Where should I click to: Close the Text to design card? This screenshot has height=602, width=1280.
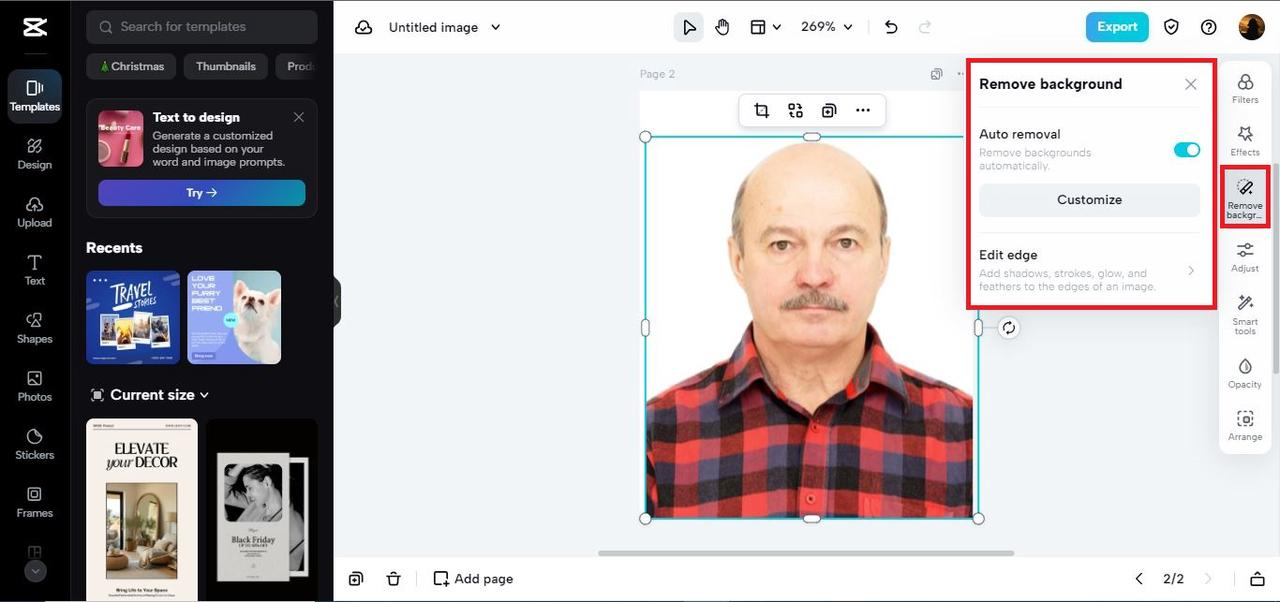click(x=299, y=117)
